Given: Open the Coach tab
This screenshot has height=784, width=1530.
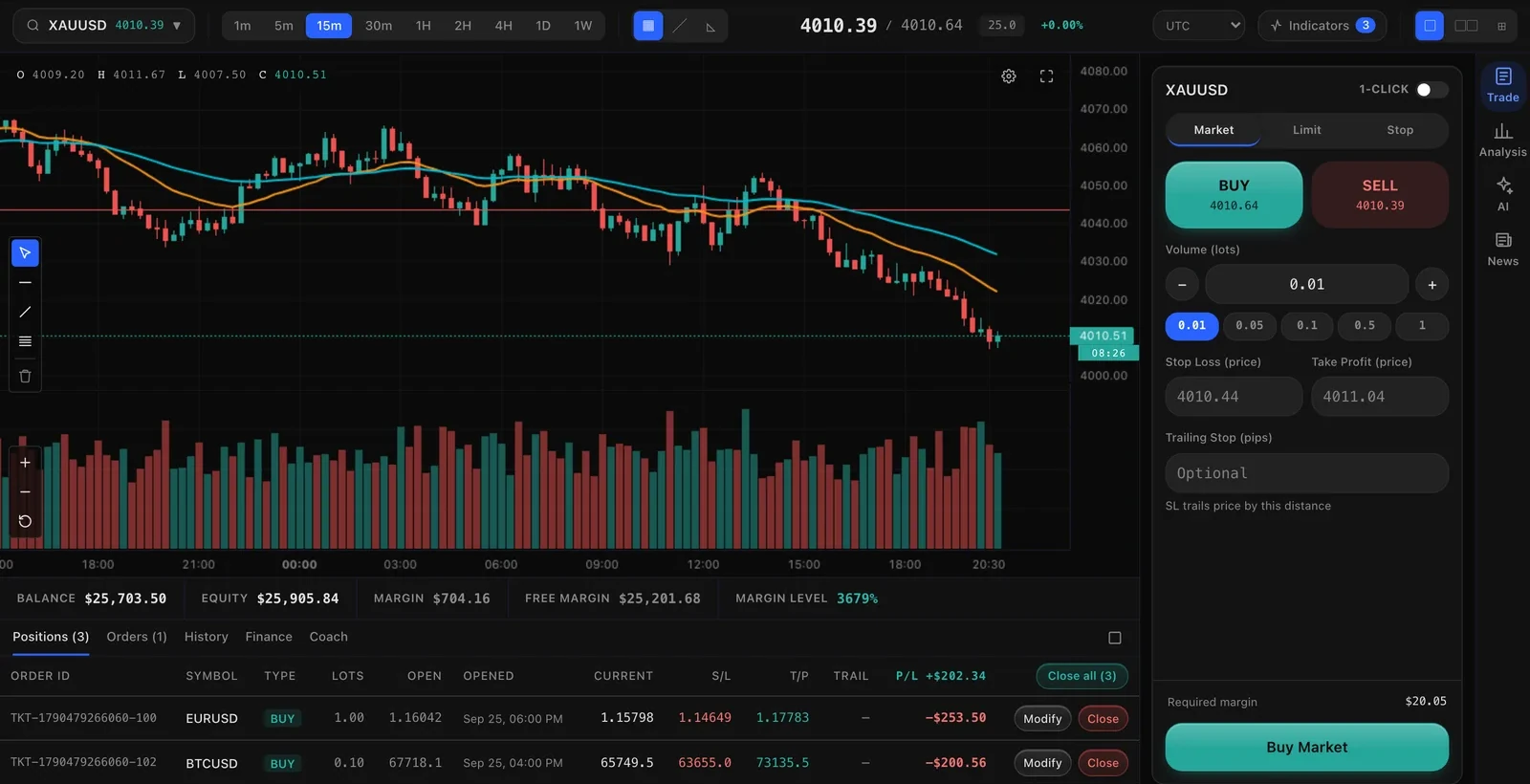Looking at the screenshot, I should [329, 637].
